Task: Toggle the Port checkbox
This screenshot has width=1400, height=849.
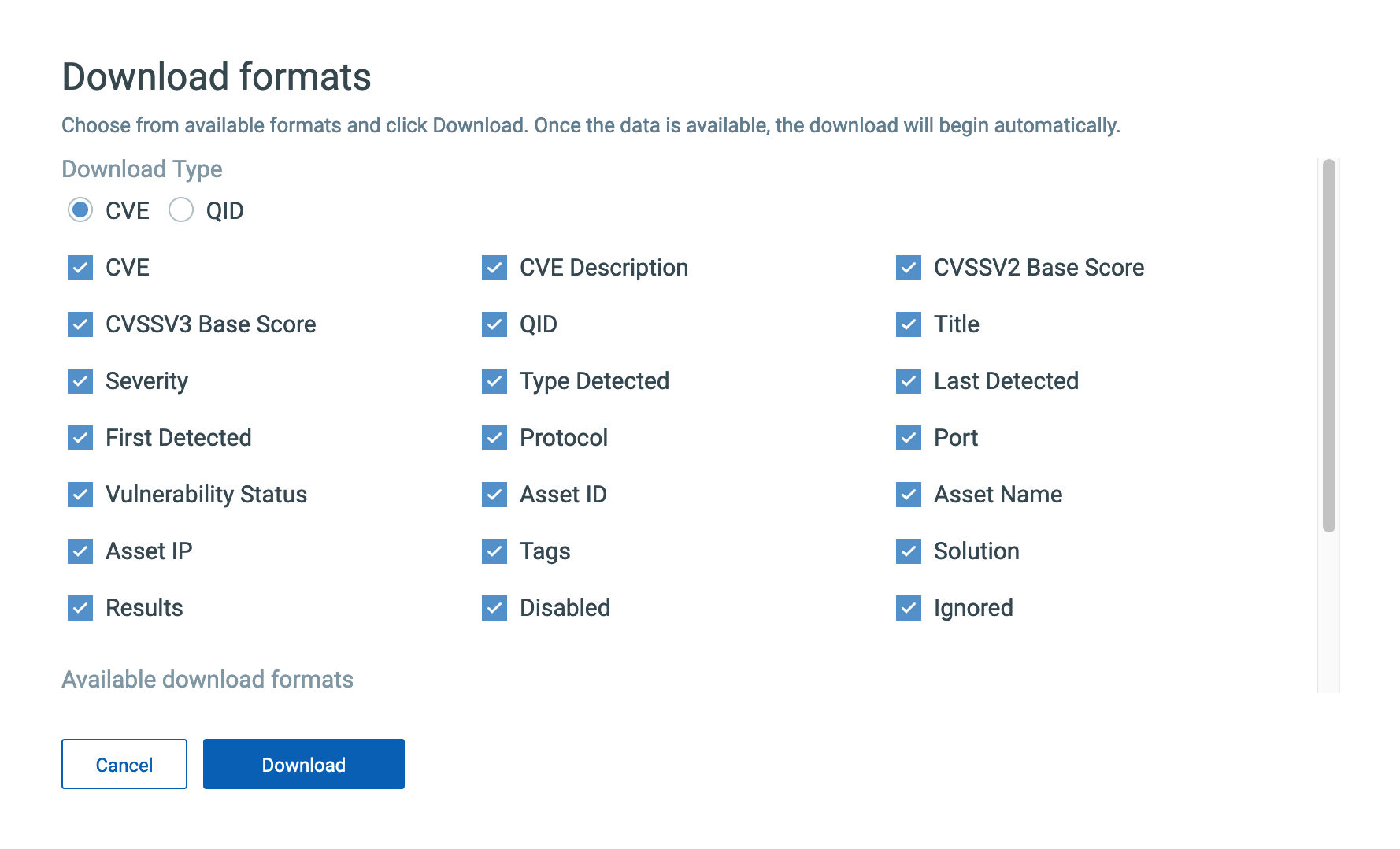Action: (x=909, y=438)
